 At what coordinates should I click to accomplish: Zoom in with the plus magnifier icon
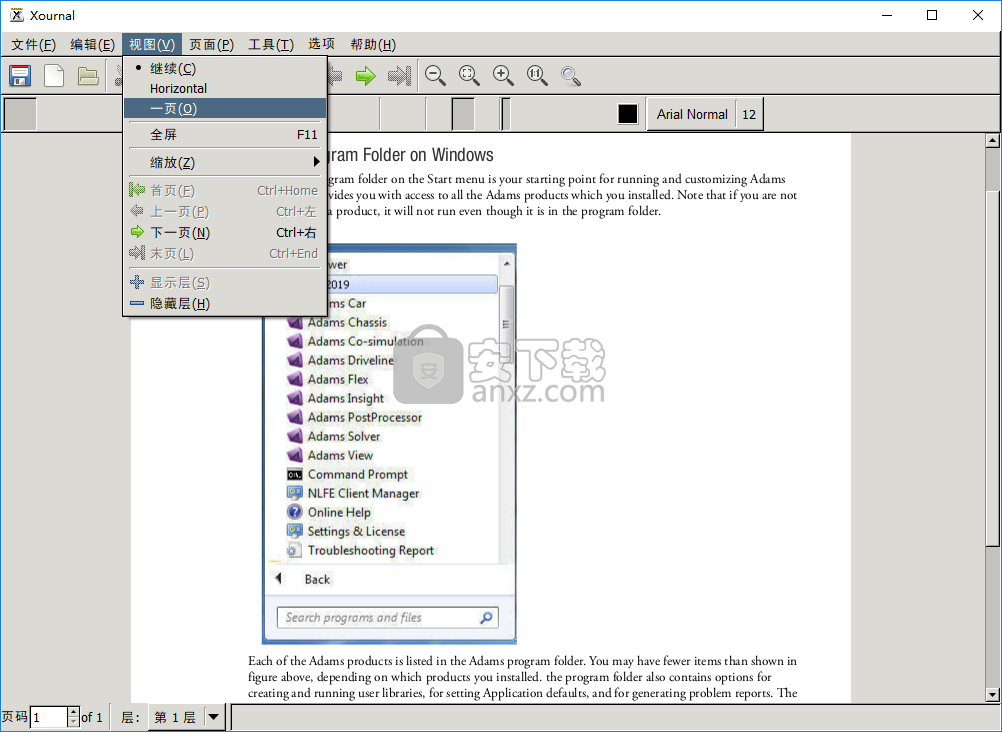coord(503,76)
